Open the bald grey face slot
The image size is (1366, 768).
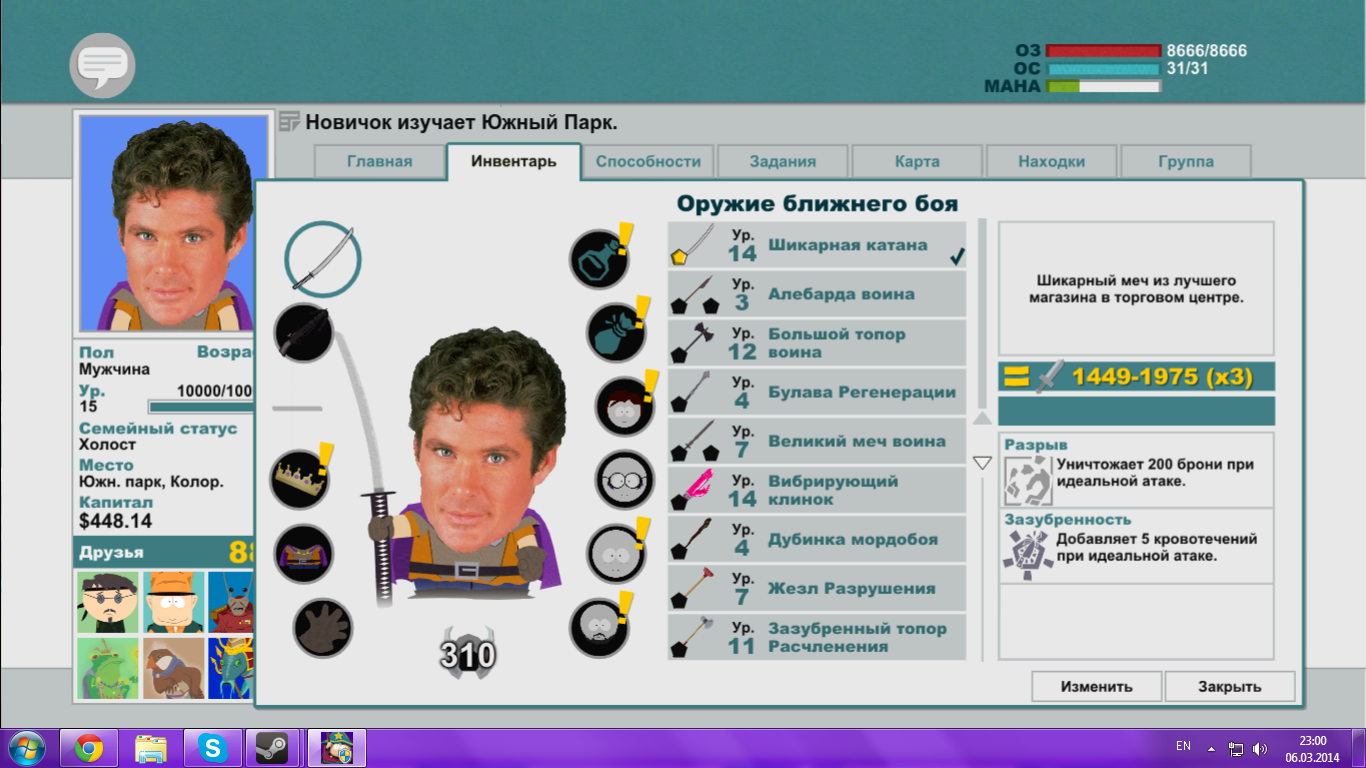point(617,553)
